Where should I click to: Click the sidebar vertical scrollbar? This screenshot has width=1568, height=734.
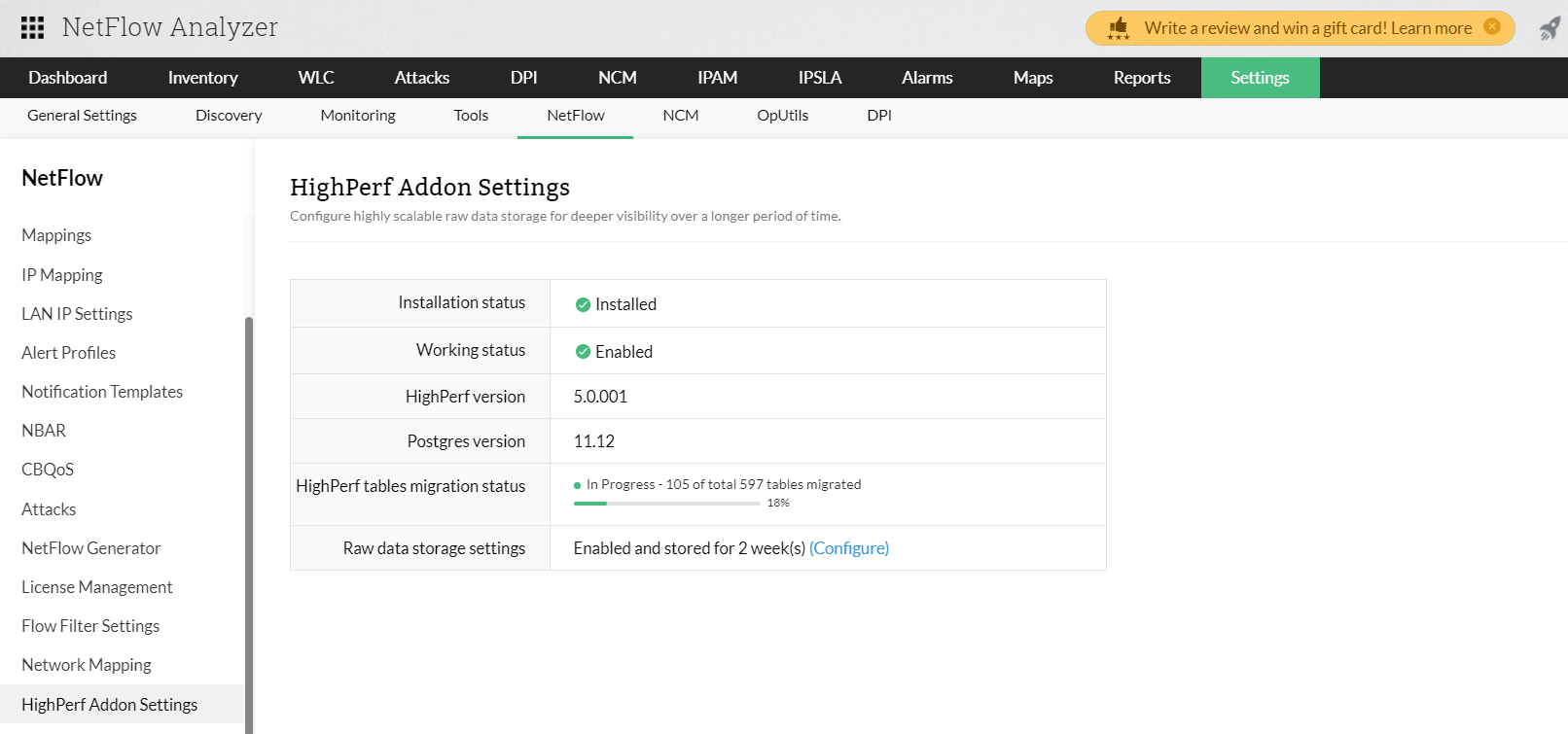tap(249, 525)
